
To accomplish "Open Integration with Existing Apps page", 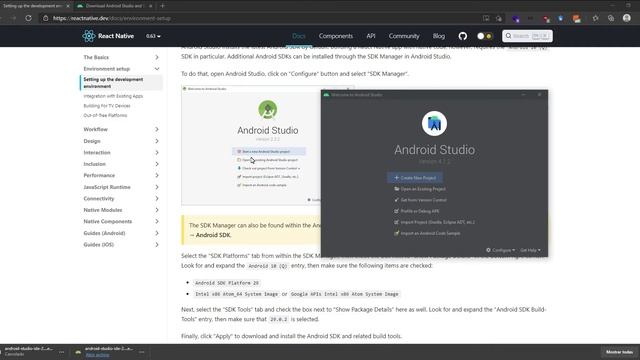I will (113, 96).
